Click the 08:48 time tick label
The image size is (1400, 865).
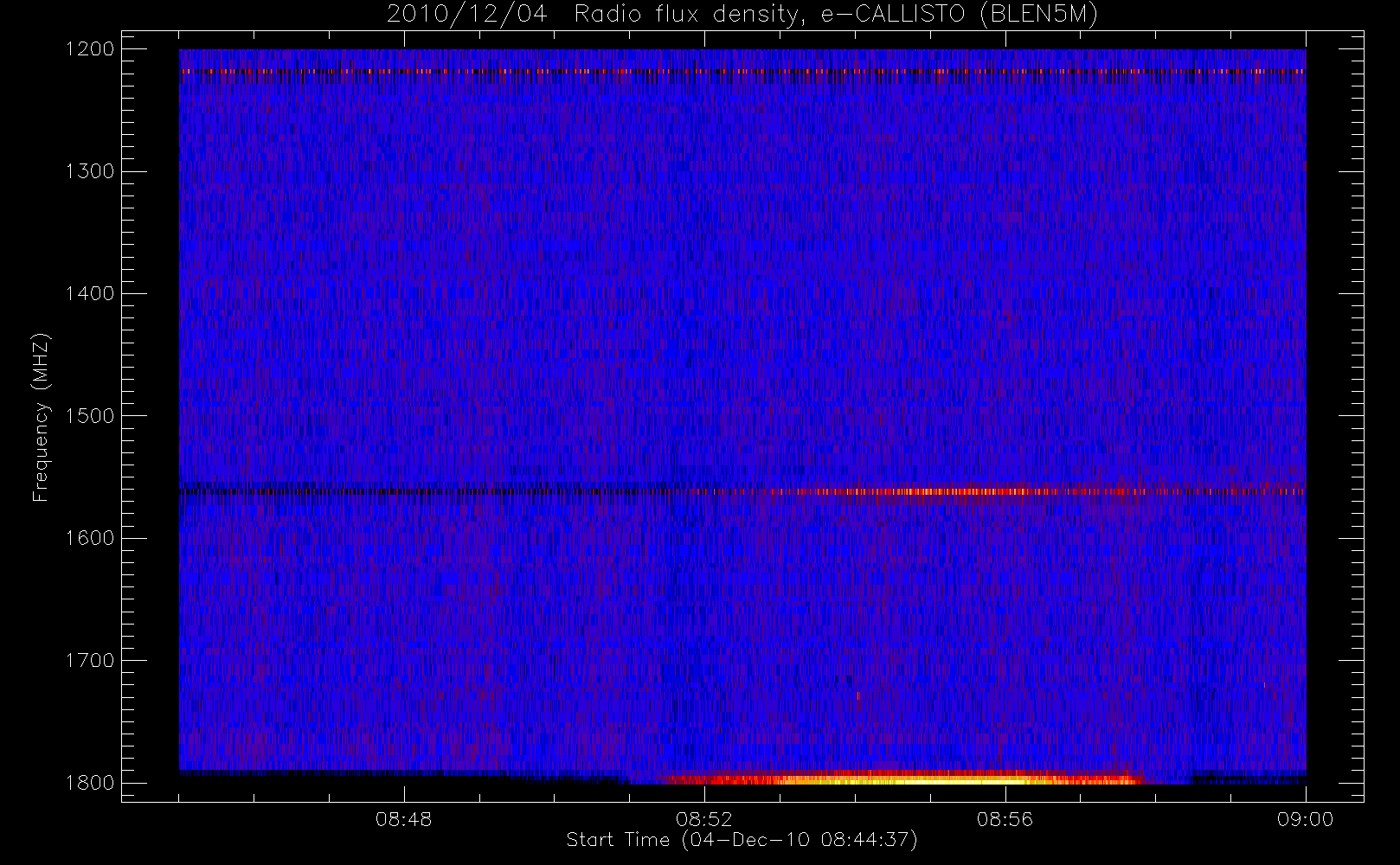tap(404, 819)
